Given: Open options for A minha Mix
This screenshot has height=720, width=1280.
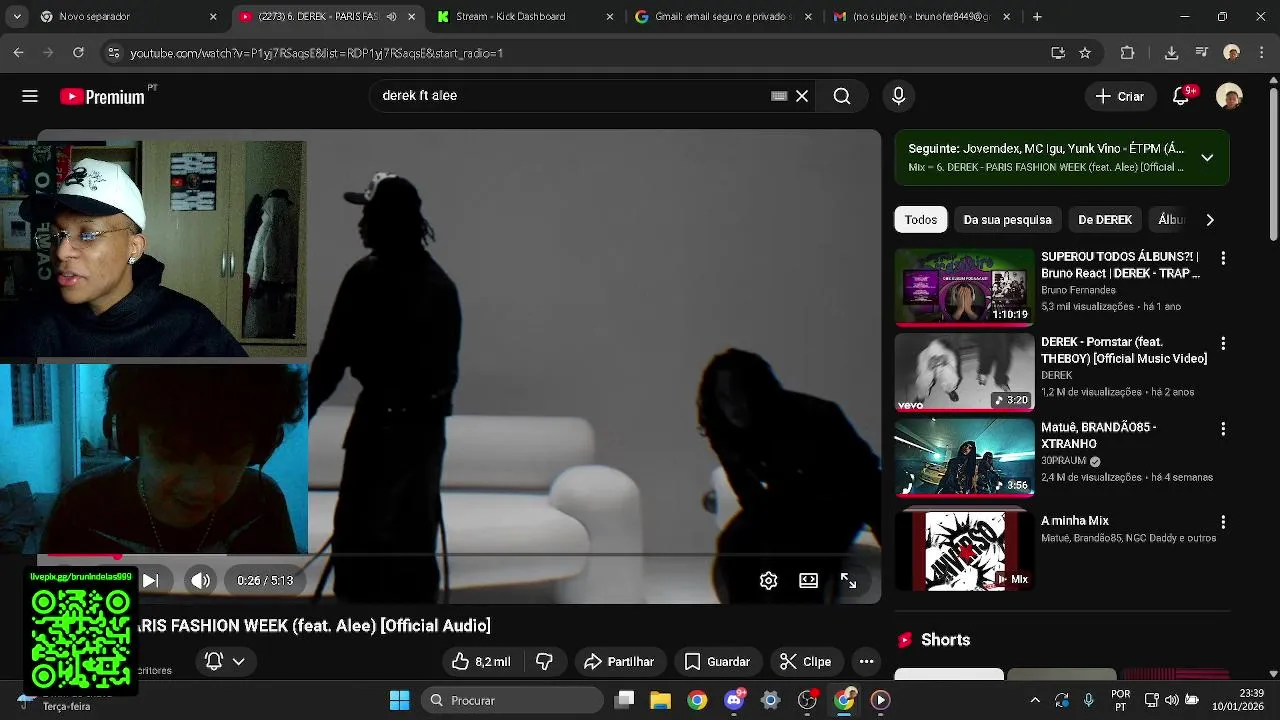Looking at the screenshot, I should 1222,522.
